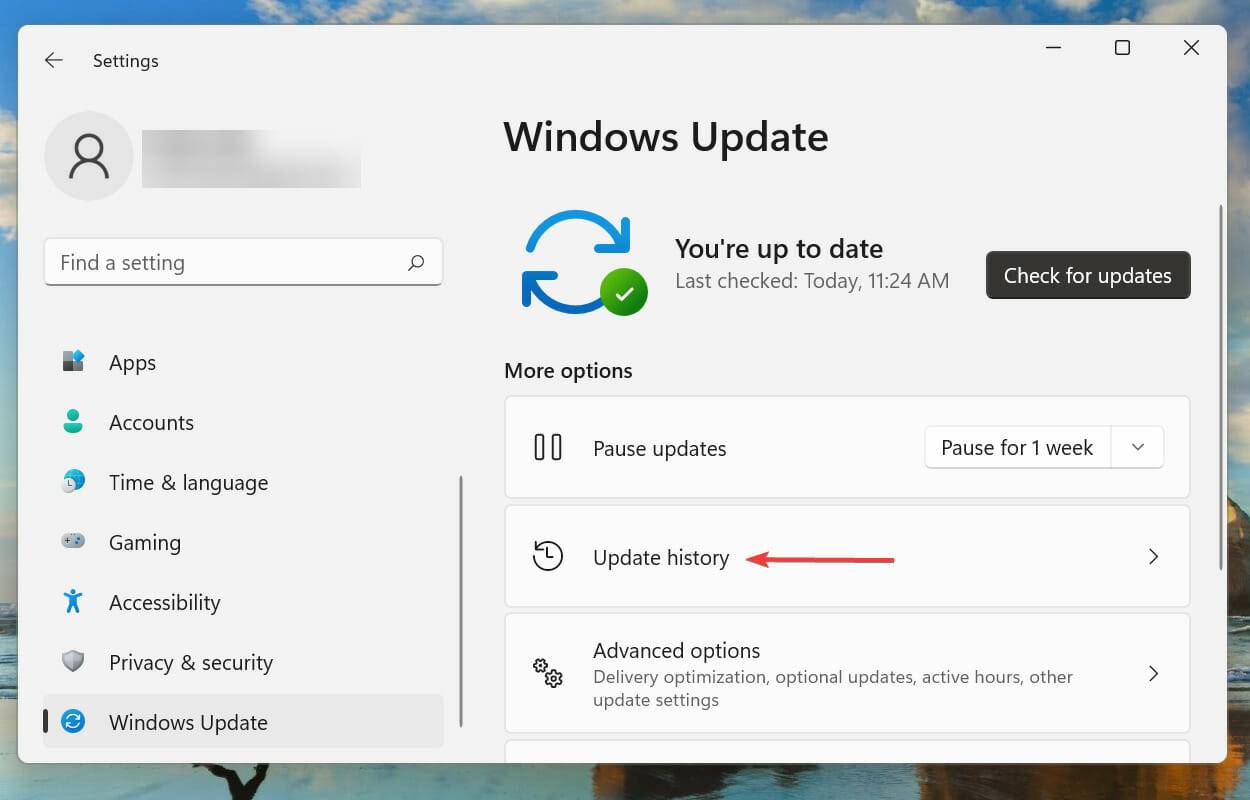The image size is (1250, 800).
Task: Select Pause for 1 week
Action: pyautogui.click(x=1018, y=447)
